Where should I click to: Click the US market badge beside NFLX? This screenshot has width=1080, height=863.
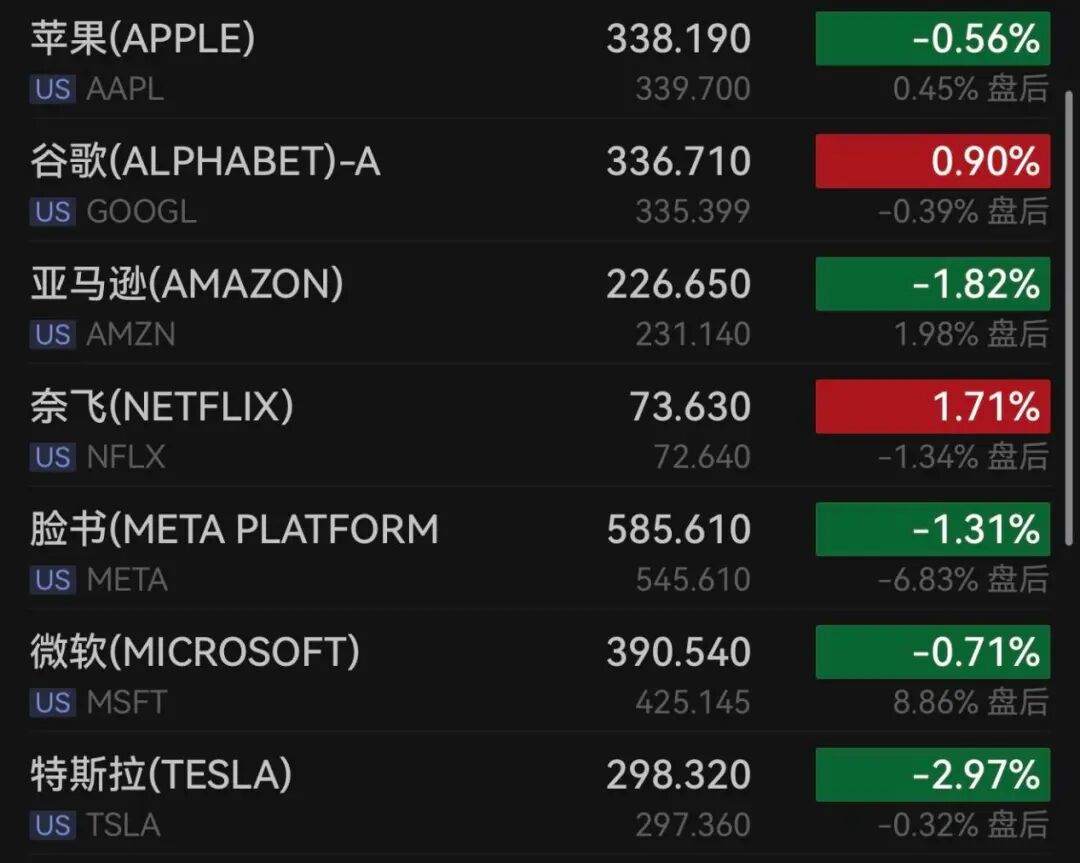pos(52,457)
